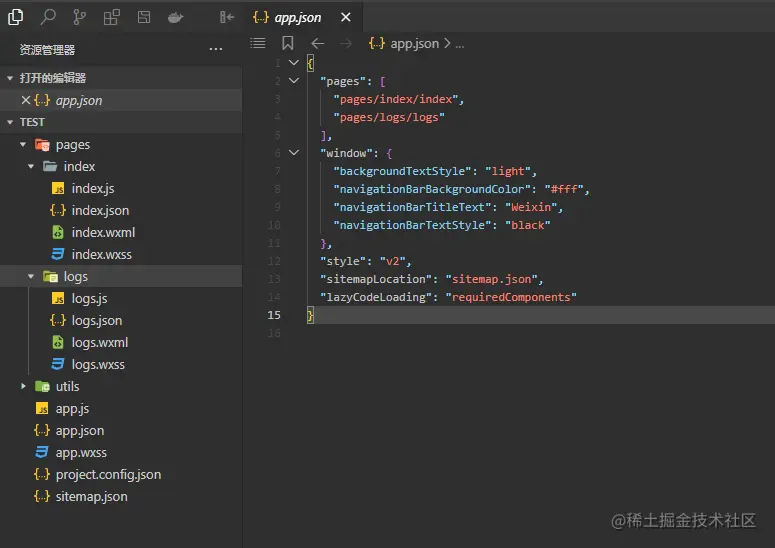Collapse the index folder arrow

tap(31, 167)
